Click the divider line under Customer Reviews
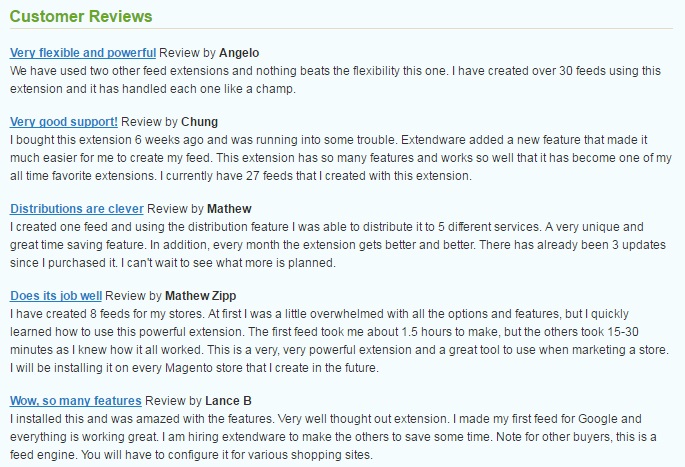Screen dimensions: 685x467 (342, 30)
